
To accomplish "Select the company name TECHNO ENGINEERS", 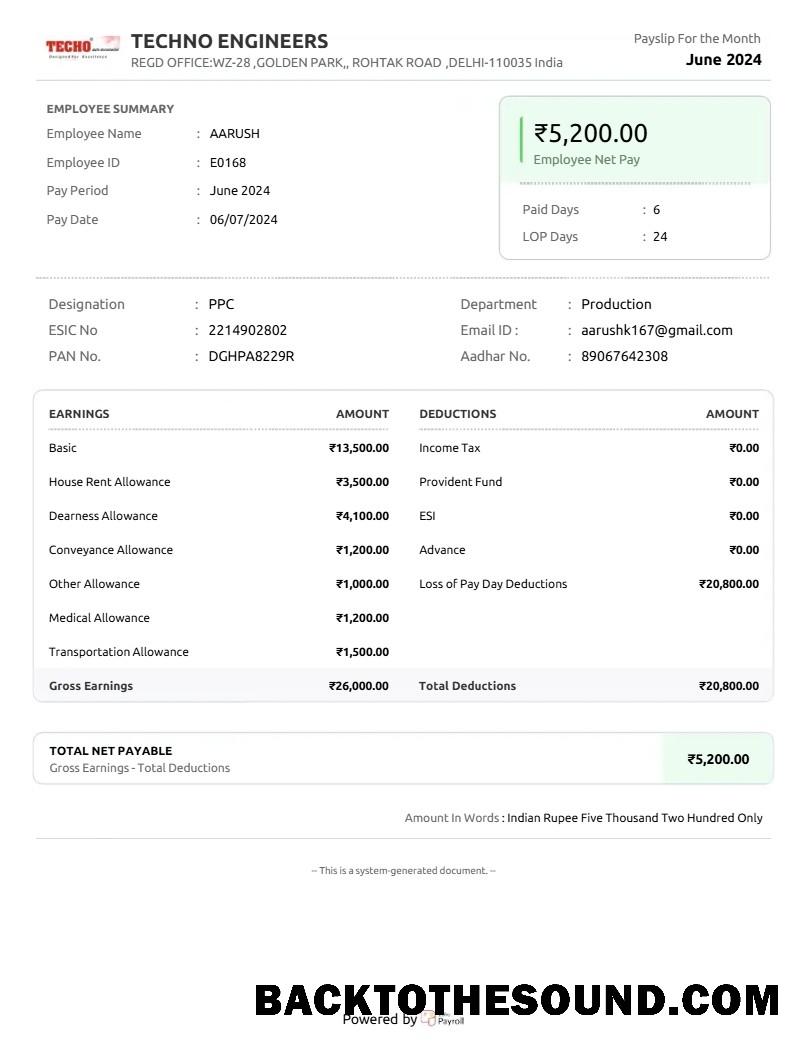I will (229, 41).
